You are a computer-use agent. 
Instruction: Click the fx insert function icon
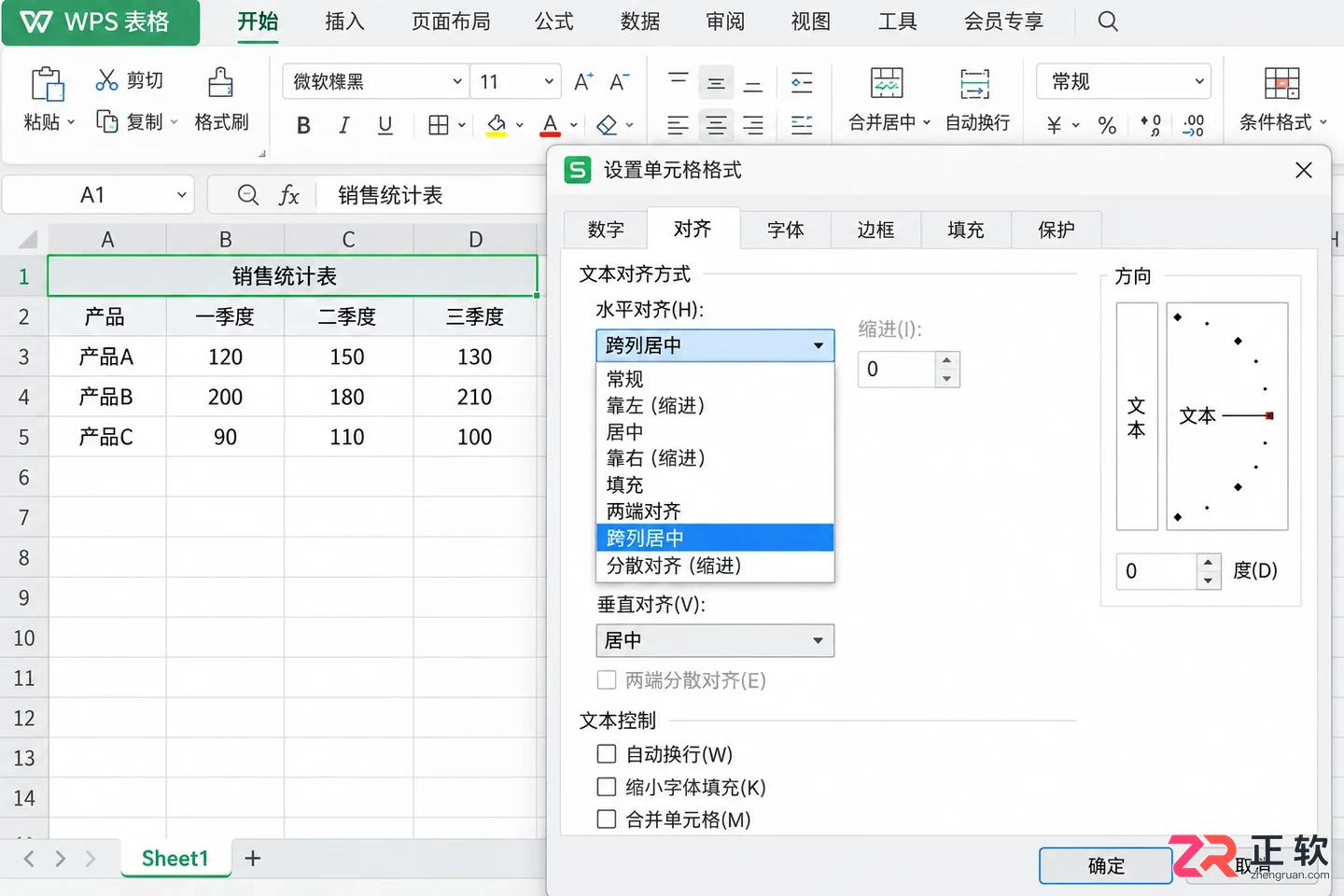tap(289, 195)
